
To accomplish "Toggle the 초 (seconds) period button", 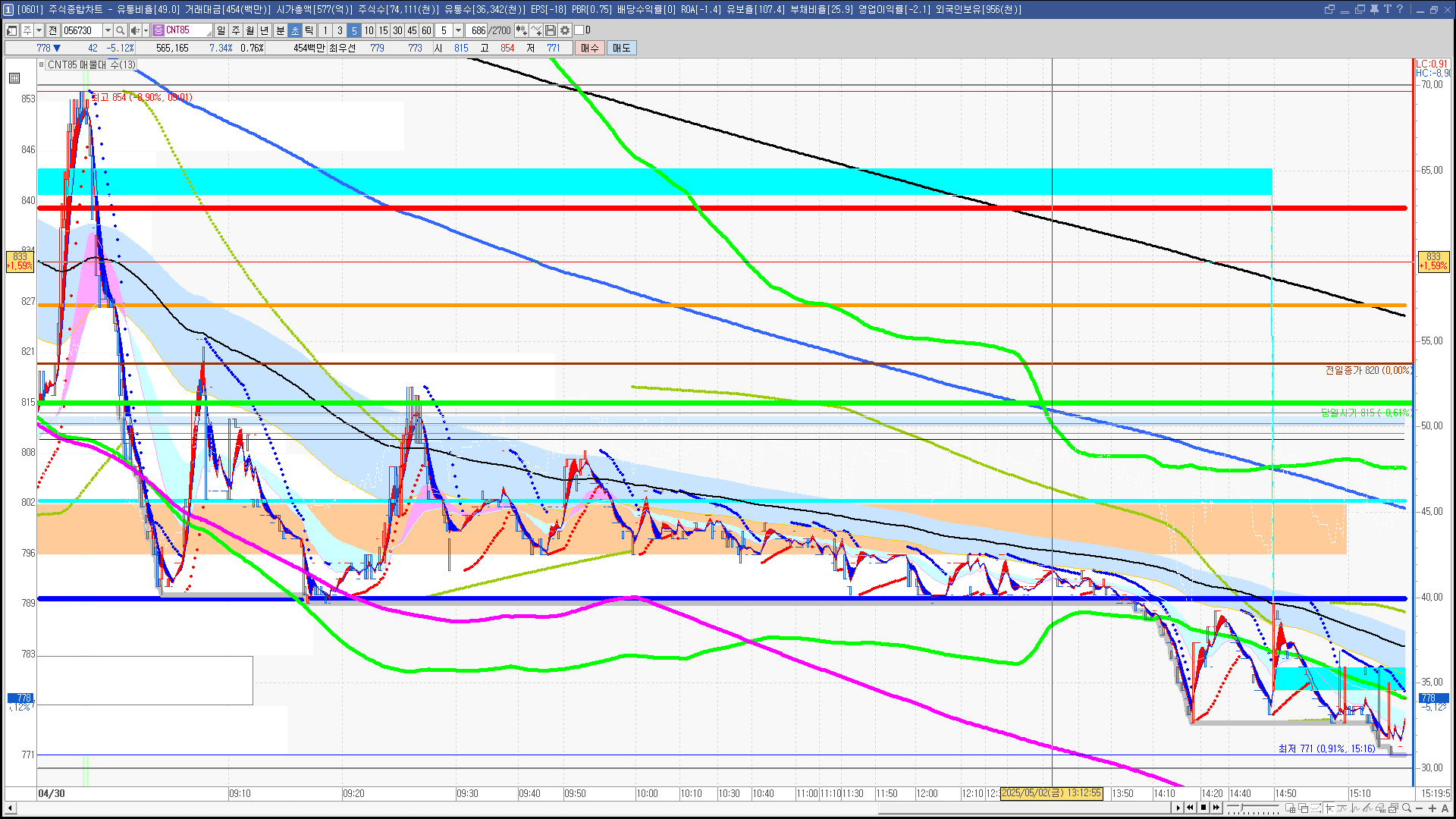I will coord(295,30).
